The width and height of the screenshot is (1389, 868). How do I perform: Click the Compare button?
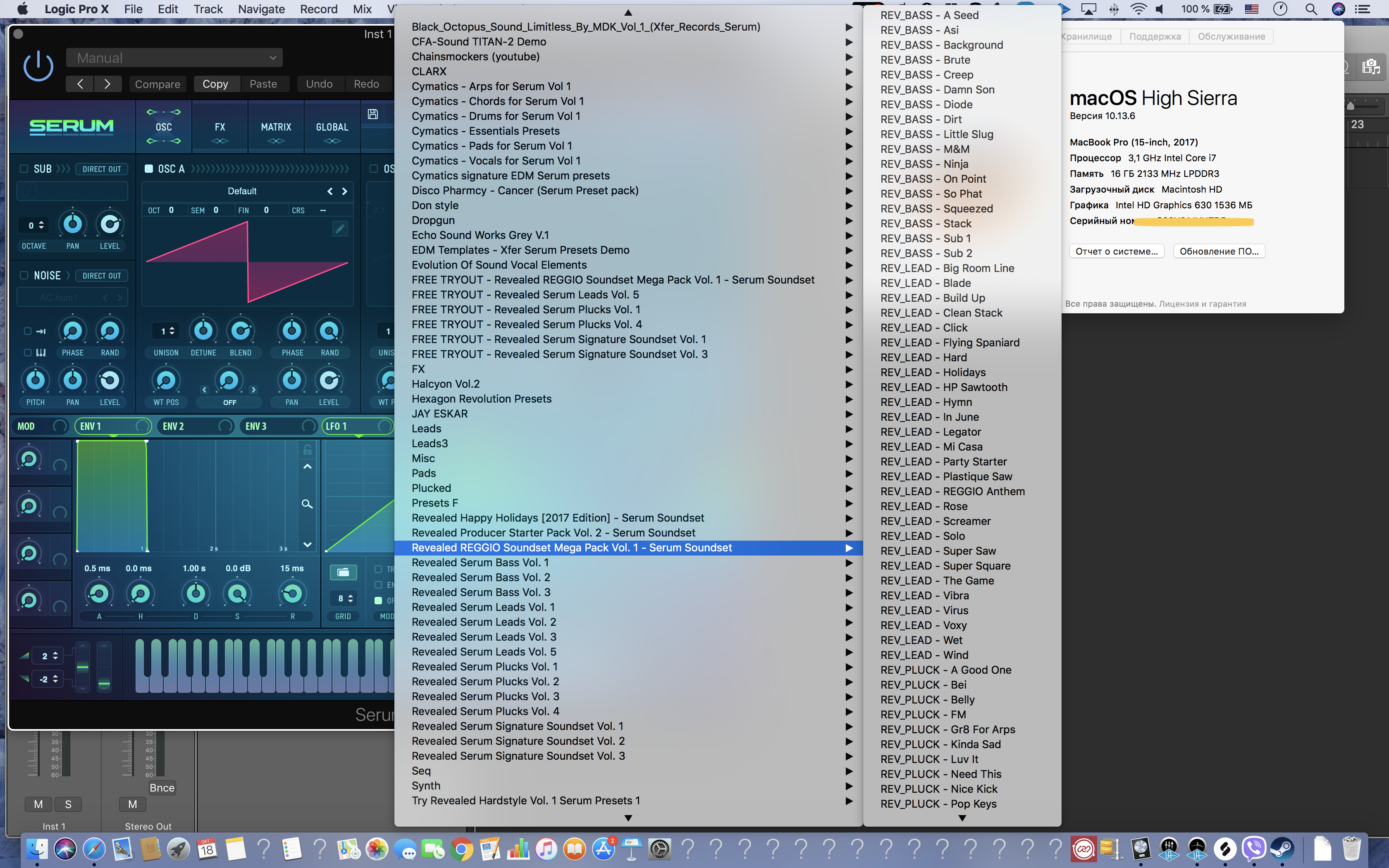click(x=157, y=84)
